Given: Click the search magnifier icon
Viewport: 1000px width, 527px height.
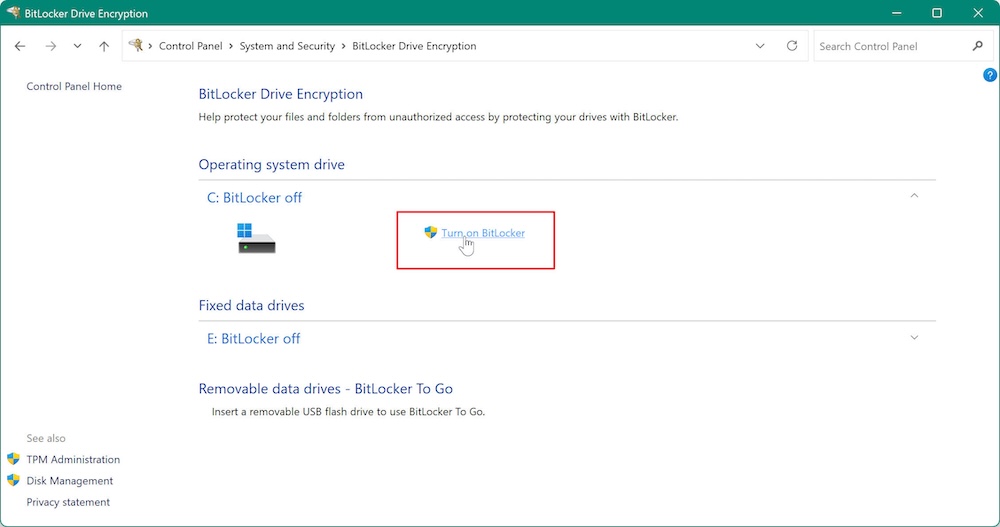Looking at the screenshot, I should point(978,46).
